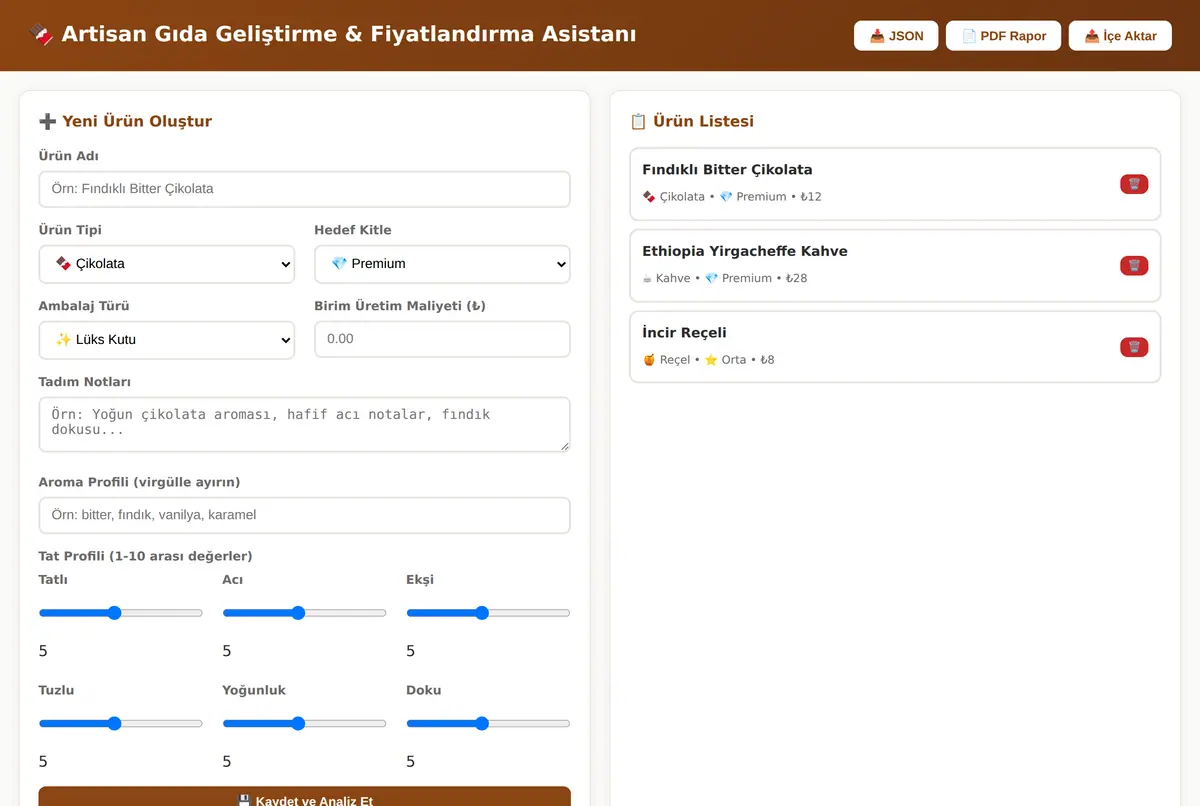Adjust the Doku slider

pyautogui.click(x=488, y=723)
